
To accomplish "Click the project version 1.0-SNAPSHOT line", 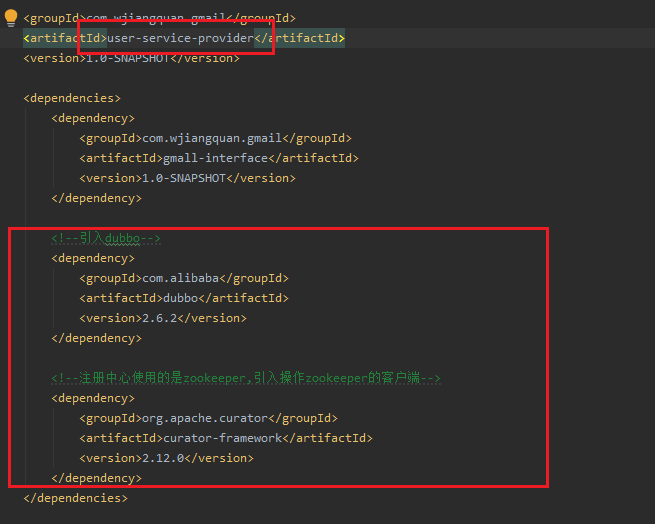I will [132, 58].
